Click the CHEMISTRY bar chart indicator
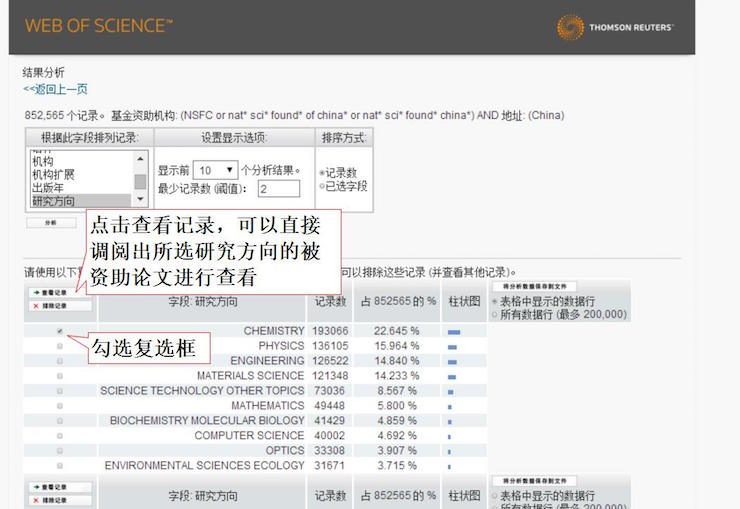Image resolution: width=740 pixels, height=509 pixels. click(454, 332)
